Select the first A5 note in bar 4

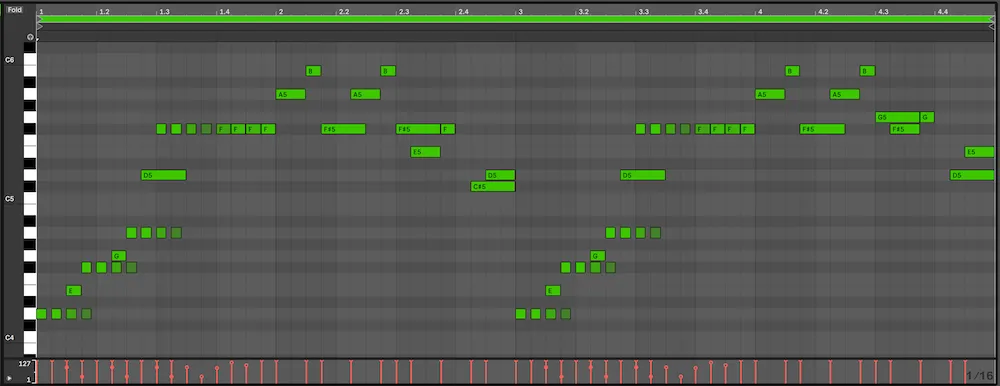770,94
